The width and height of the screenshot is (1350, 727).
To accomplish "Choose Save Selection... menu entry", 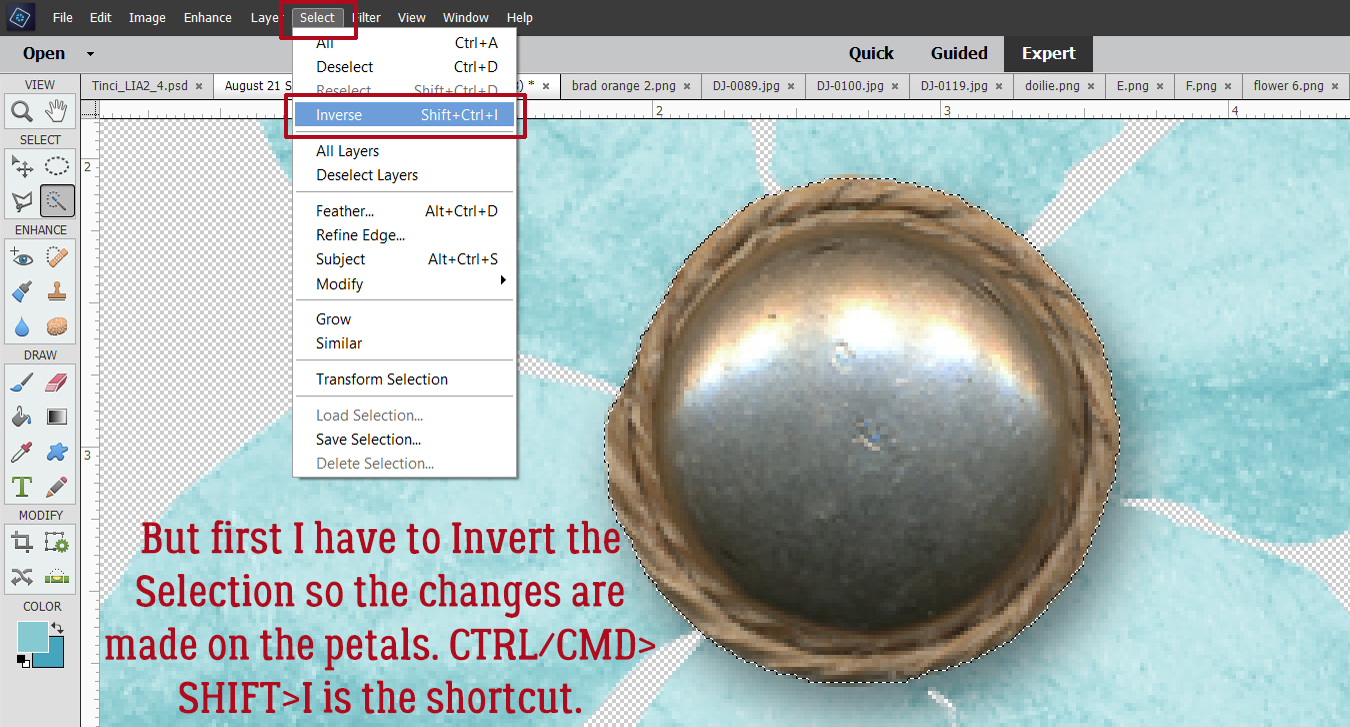I will click(x=404, y=439).
